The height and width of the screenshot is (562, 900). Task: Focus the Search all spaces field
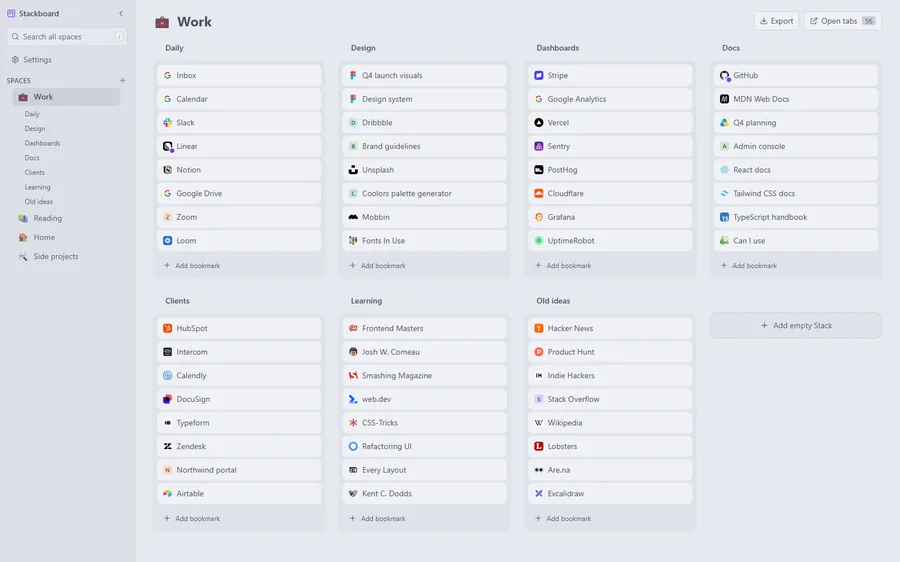67,37
